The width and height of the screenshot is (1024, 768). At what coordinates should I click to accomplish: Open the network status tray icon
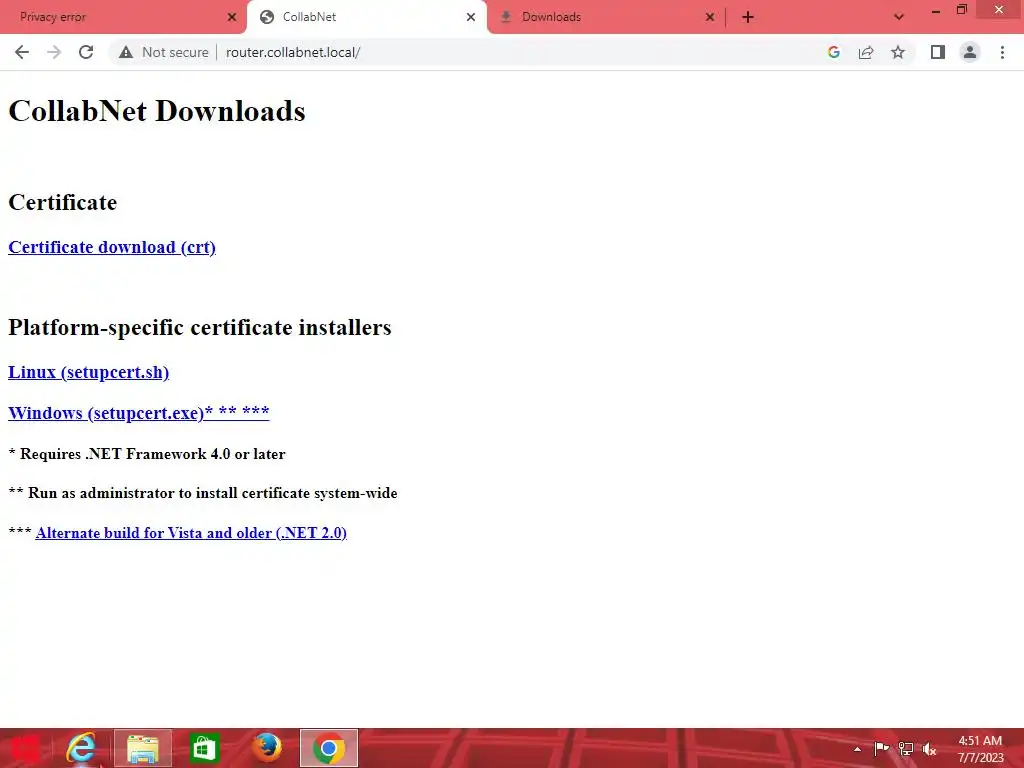coord(906,748)
